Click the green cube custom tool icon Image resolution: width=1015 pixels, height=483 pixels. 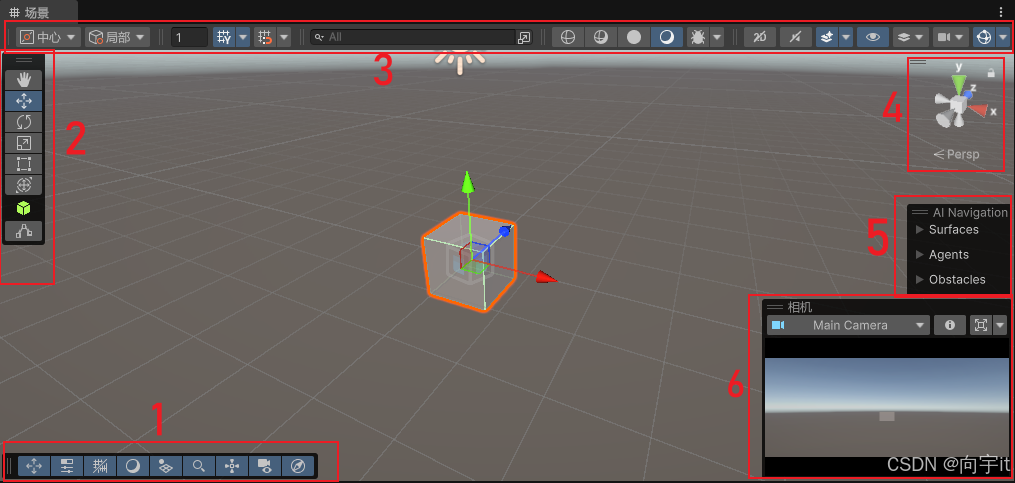[23, 208]
